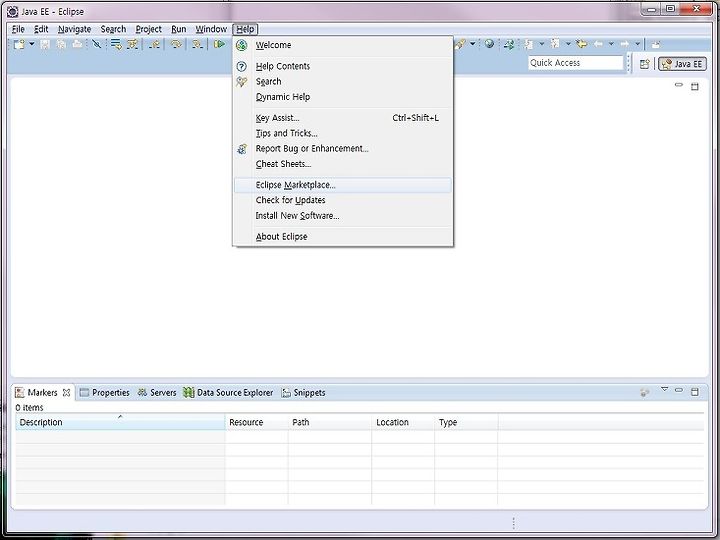
Task: Click the Step Return debug icon
Action: coord(155,44)
